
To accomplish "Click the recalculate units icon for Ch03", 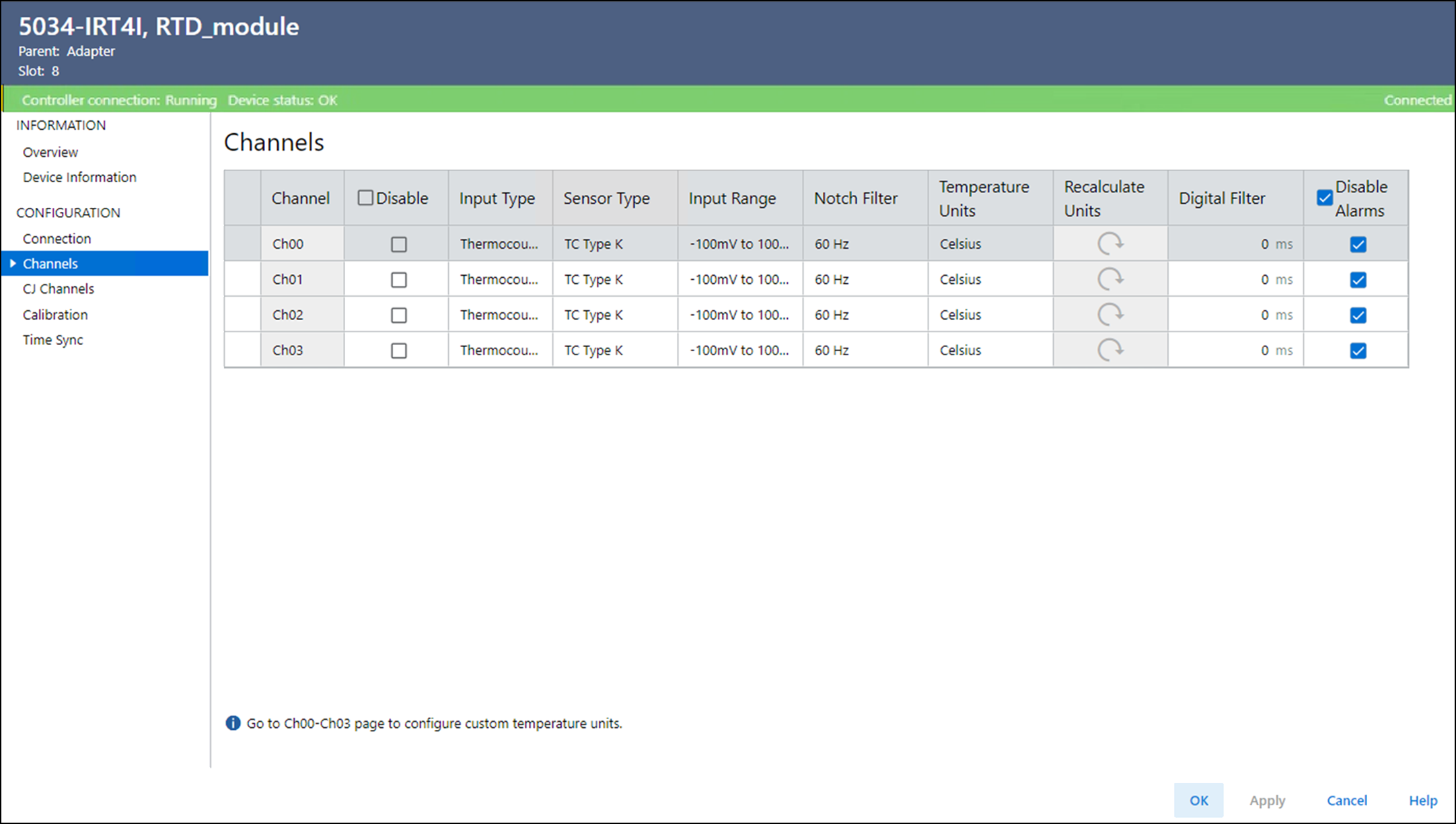I will [x=1110, y=350].
